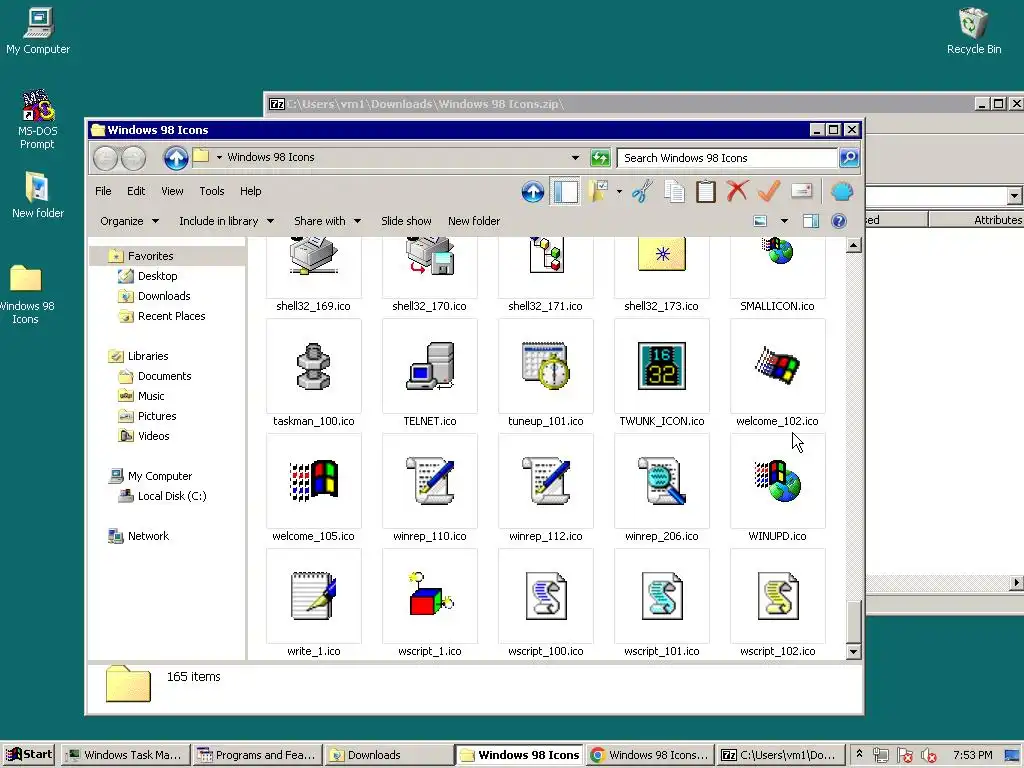Click the file list scroll down arrow

point(854,651)
